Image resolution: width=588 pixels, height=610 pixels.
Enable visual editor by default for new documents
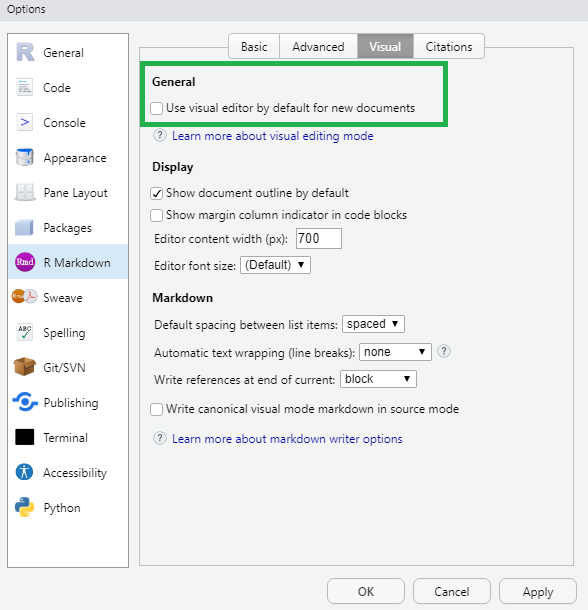pyautogui.click(x=156, y=109)
